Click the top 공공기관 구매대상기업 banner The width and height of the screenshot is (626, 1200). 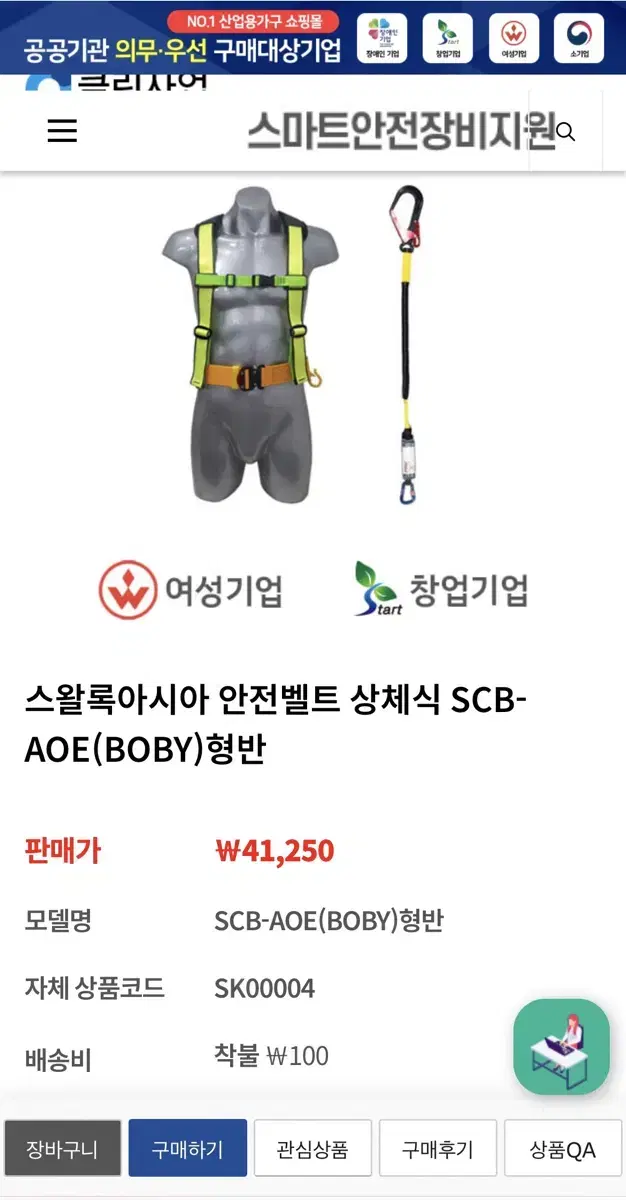313,37
